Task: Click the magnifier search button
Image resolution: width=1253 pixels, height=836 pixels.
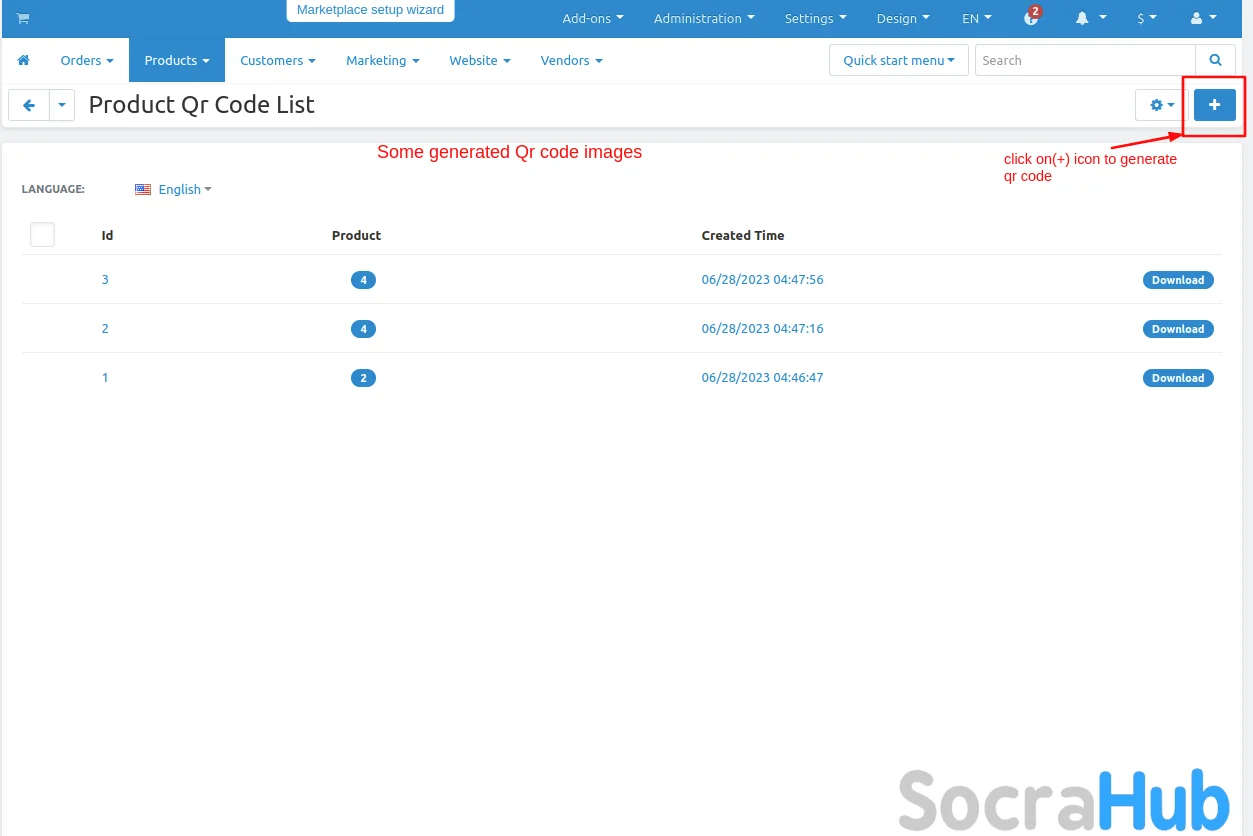Action: pos(1215,60)
